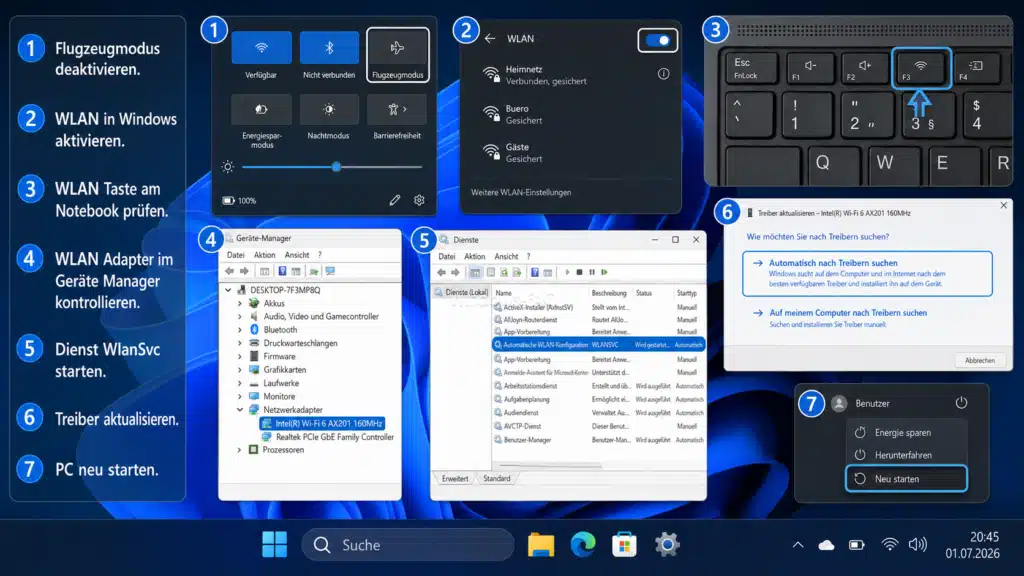Restart the service with restart icon

604,272
